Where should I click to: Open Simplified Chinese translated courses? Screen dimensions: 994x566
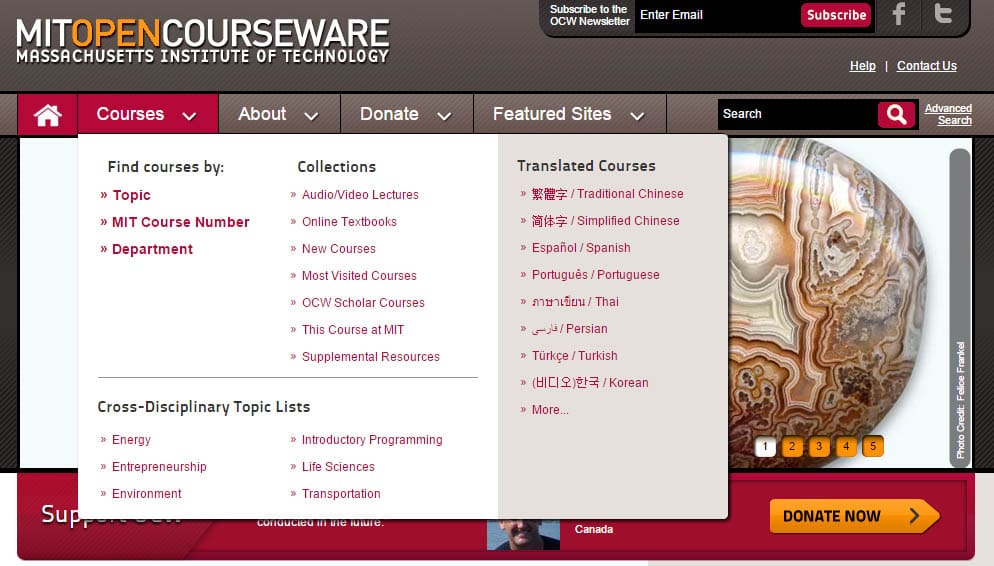tap(605, 221)
